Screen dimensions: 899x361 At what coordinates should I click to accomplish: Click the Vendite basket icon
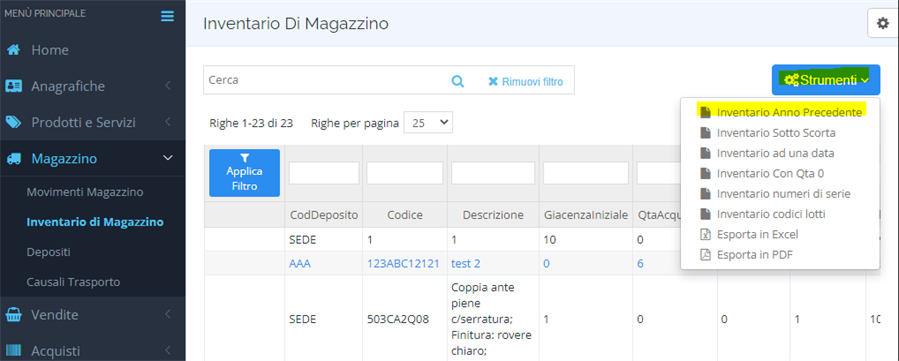(13, 315)
